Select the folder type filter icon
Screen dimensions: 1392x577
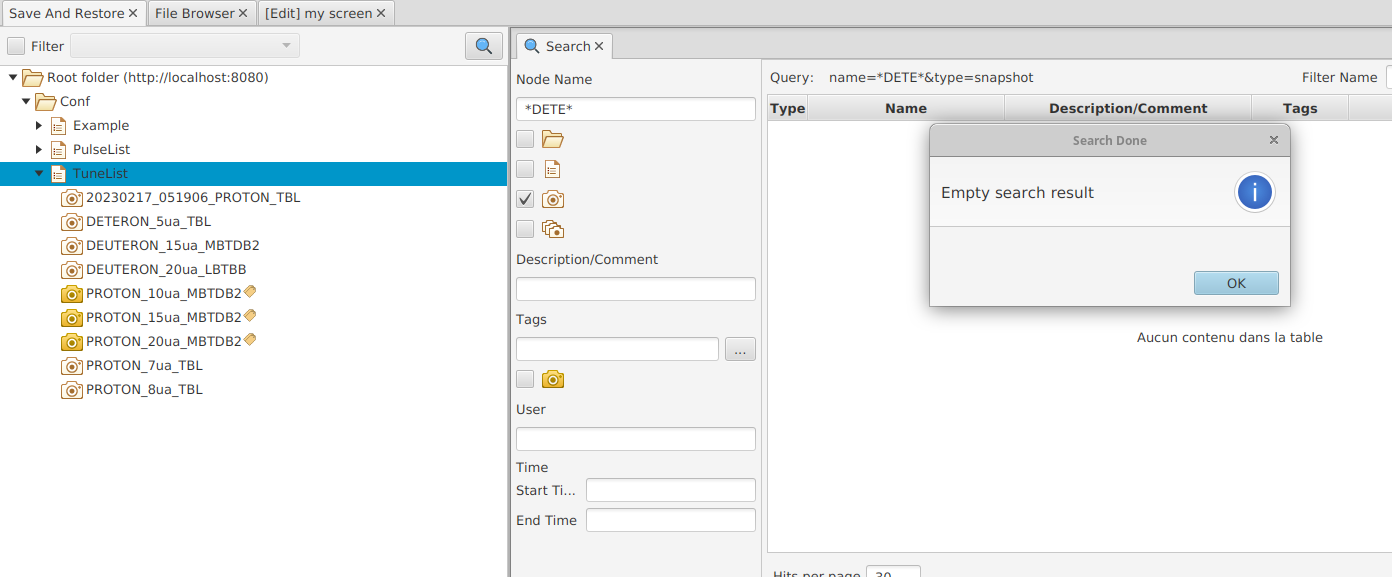(x=552, y=139)
